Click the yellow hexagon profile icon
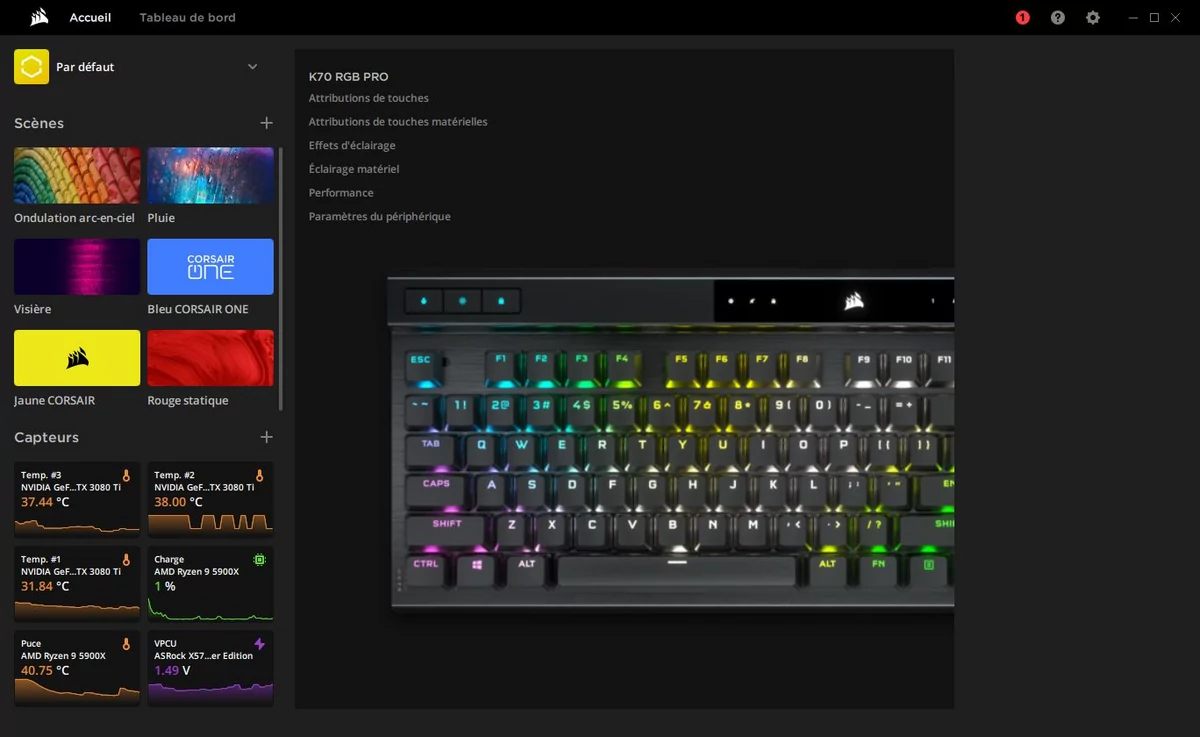Screen dimensions: 1200x737 coord(31,67)
